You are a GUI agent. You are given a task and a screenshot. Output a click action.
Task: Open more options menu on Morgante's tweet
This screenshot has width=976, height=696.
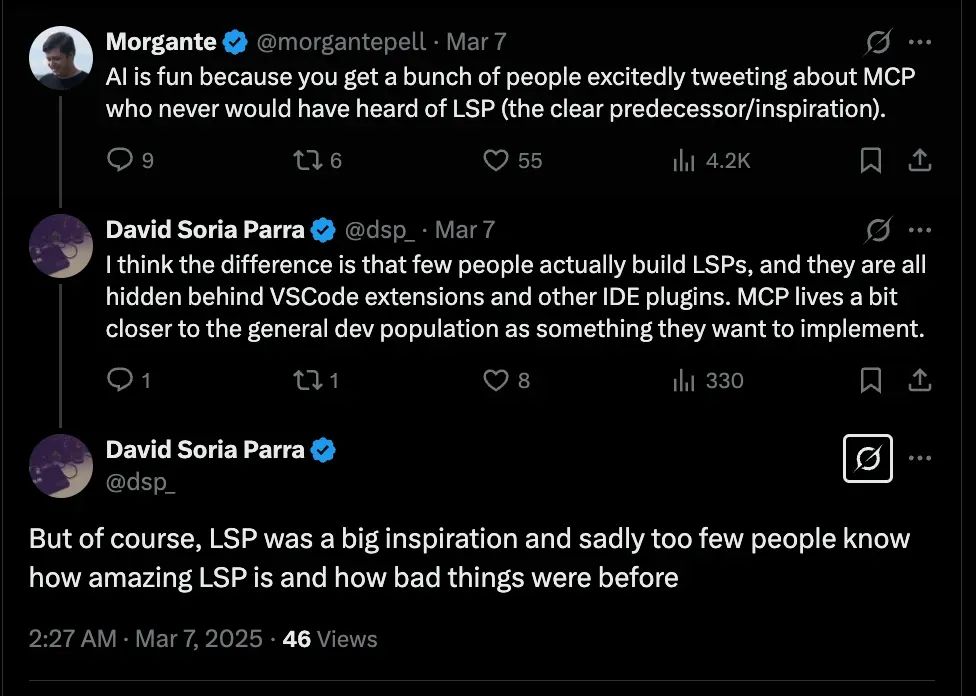coord(920,42)
